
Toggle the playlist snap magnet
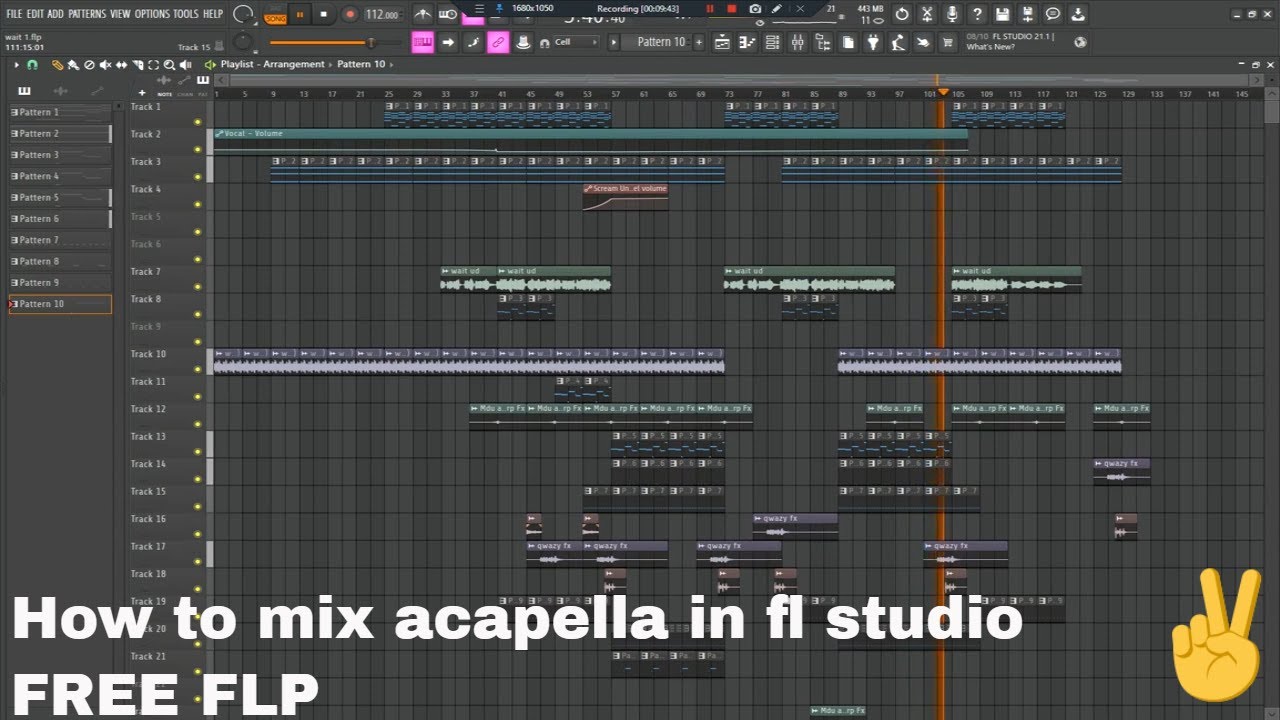coord(33,64)
